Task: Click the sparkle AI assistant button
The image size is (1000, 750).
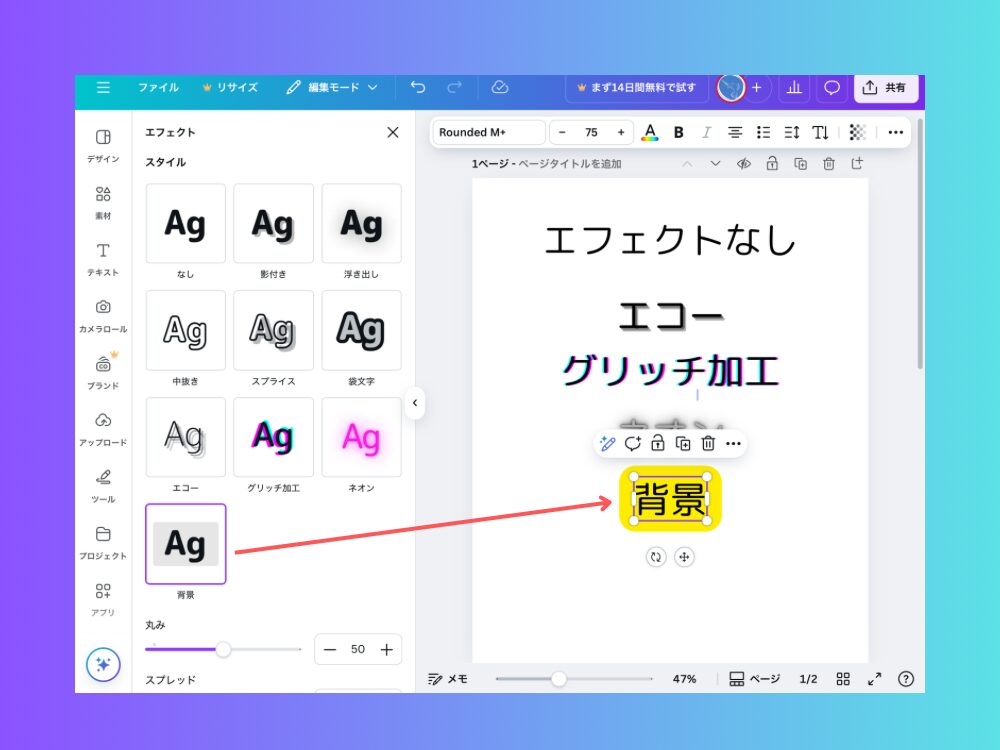Action: 103,665
